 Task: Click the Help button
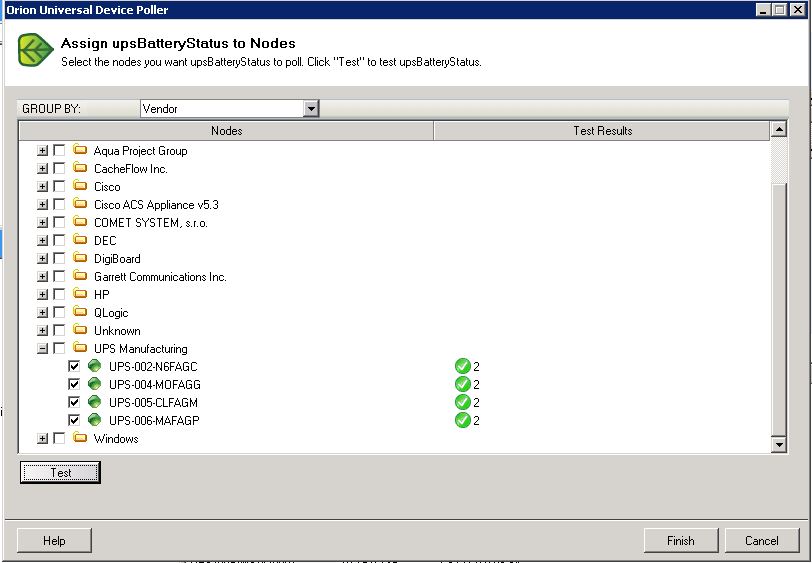point(54,541)
